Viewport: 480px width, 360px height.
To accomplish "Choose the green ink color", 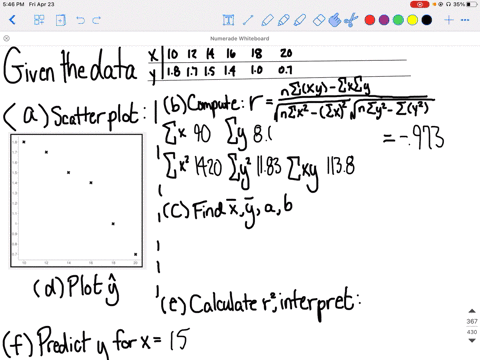I will click(x=398, y=20).
